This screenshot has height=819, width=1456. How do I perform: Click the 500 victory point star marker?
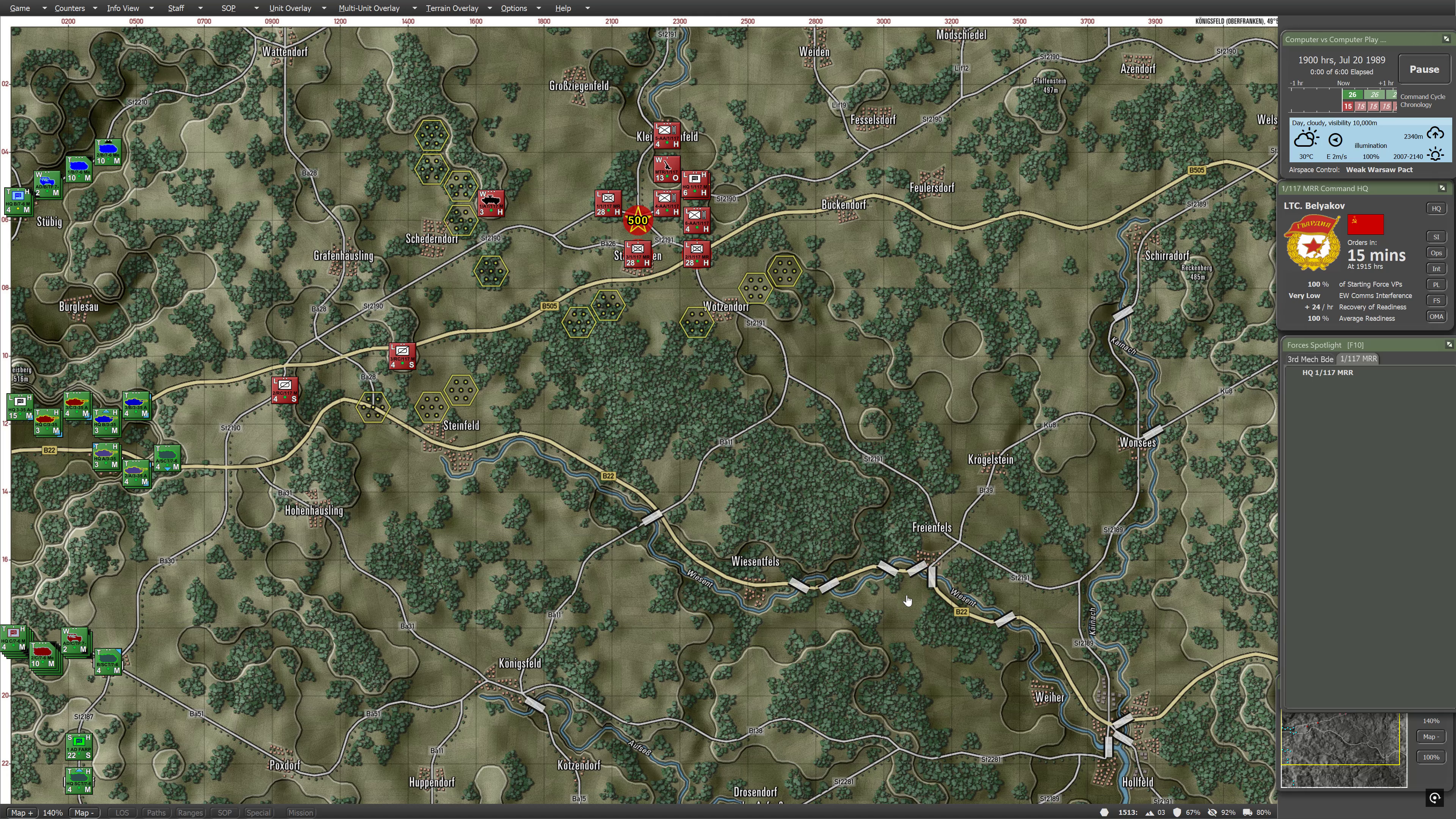(x=637, y=220)
